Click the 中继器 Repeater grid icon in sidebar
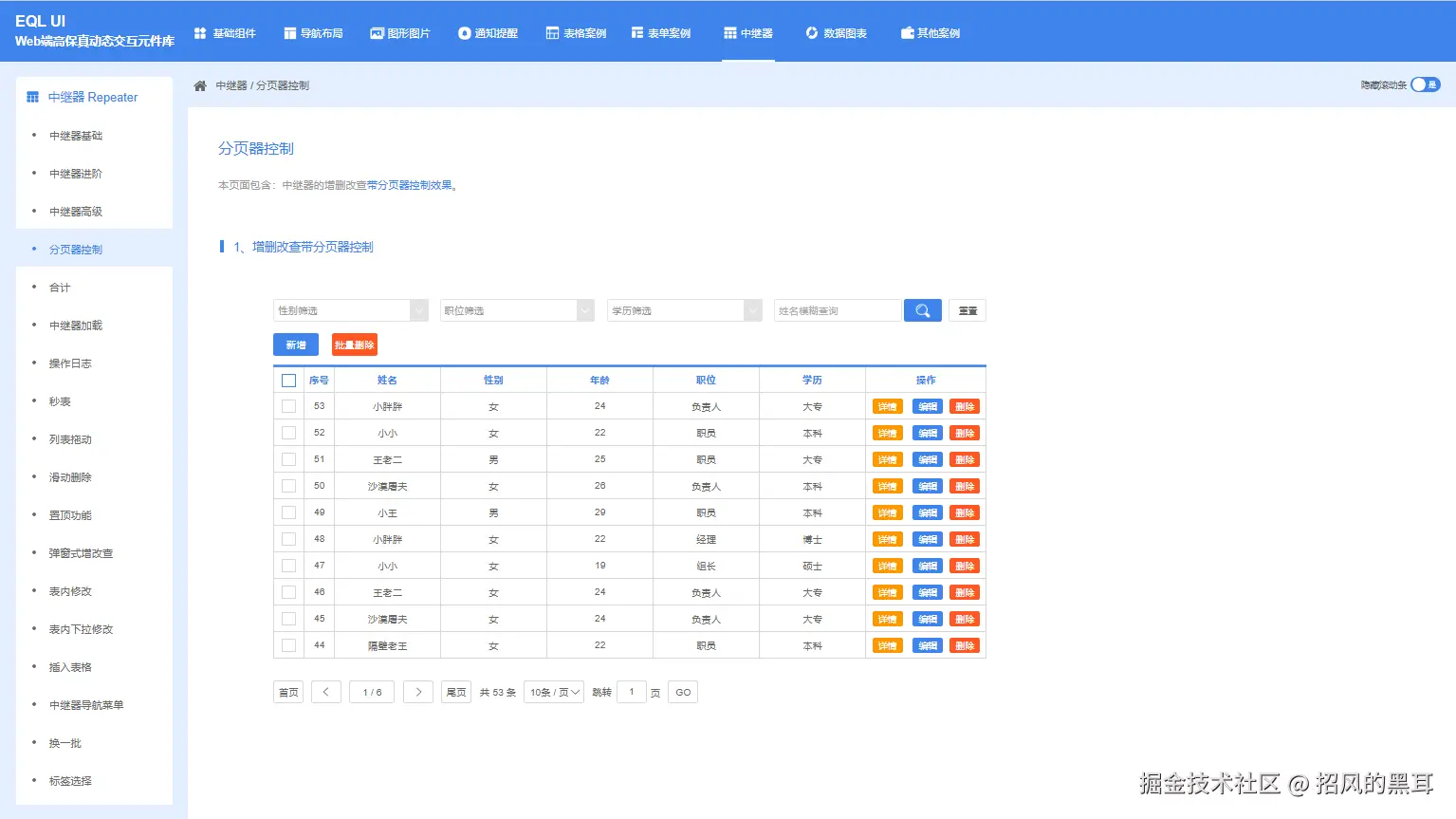The image size is (1456, 819). [33, 97]
